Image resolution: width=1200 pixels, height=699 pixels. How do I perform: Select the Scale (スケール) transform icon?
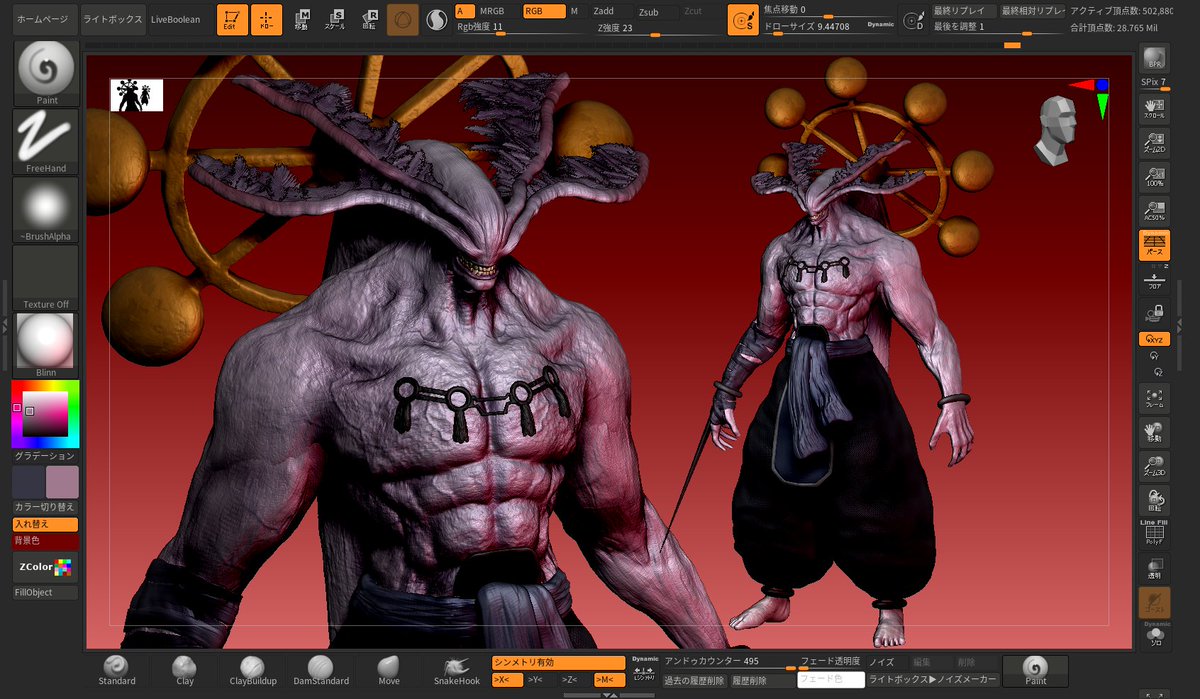(335, 20)
